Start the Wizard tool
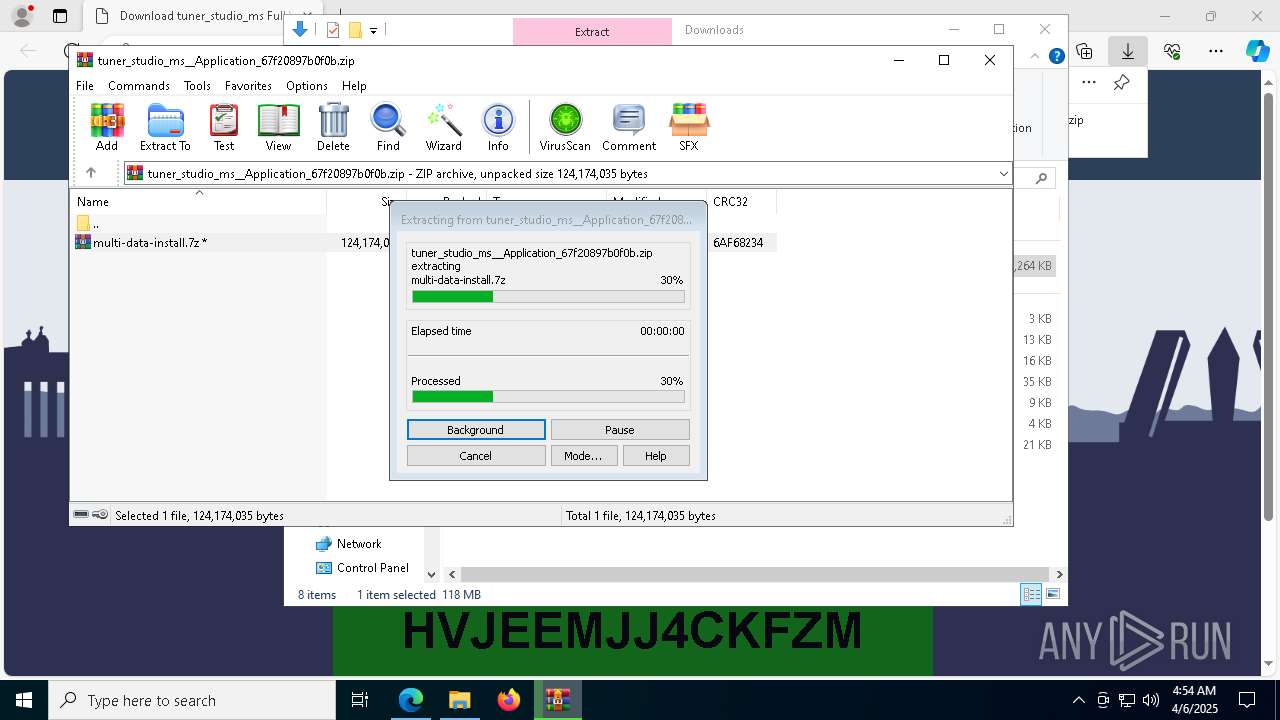The height and width of the screenshot is (720, 1280). tap(443, 127)
